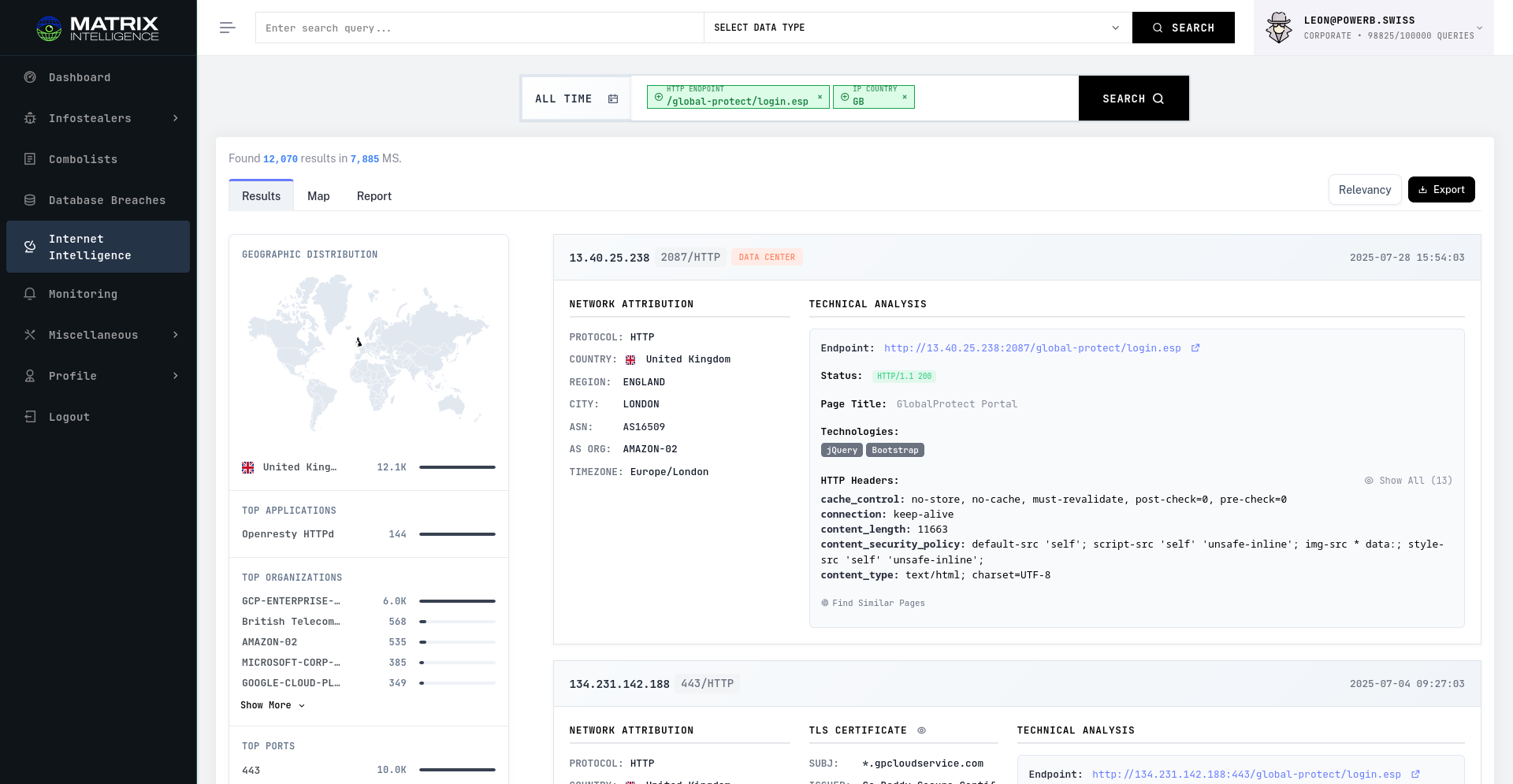This screenshot has height=784, width=1513.
Task: Toggle Show All HTTP headers
Action: tap(1408, 481)
